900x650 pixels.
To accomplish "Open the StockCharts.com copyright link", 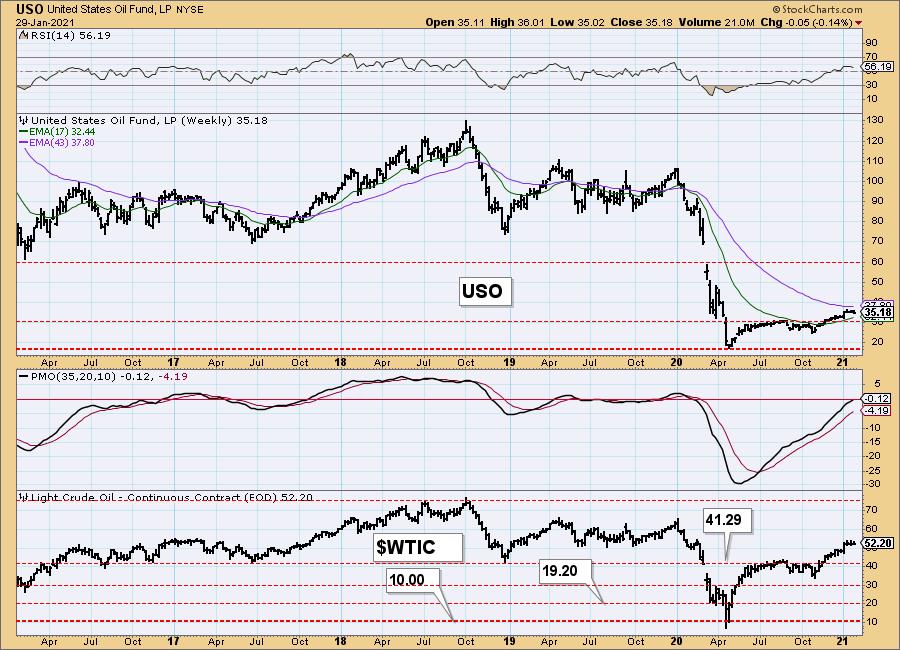I will pyautogui.click(x=817, y=9).
